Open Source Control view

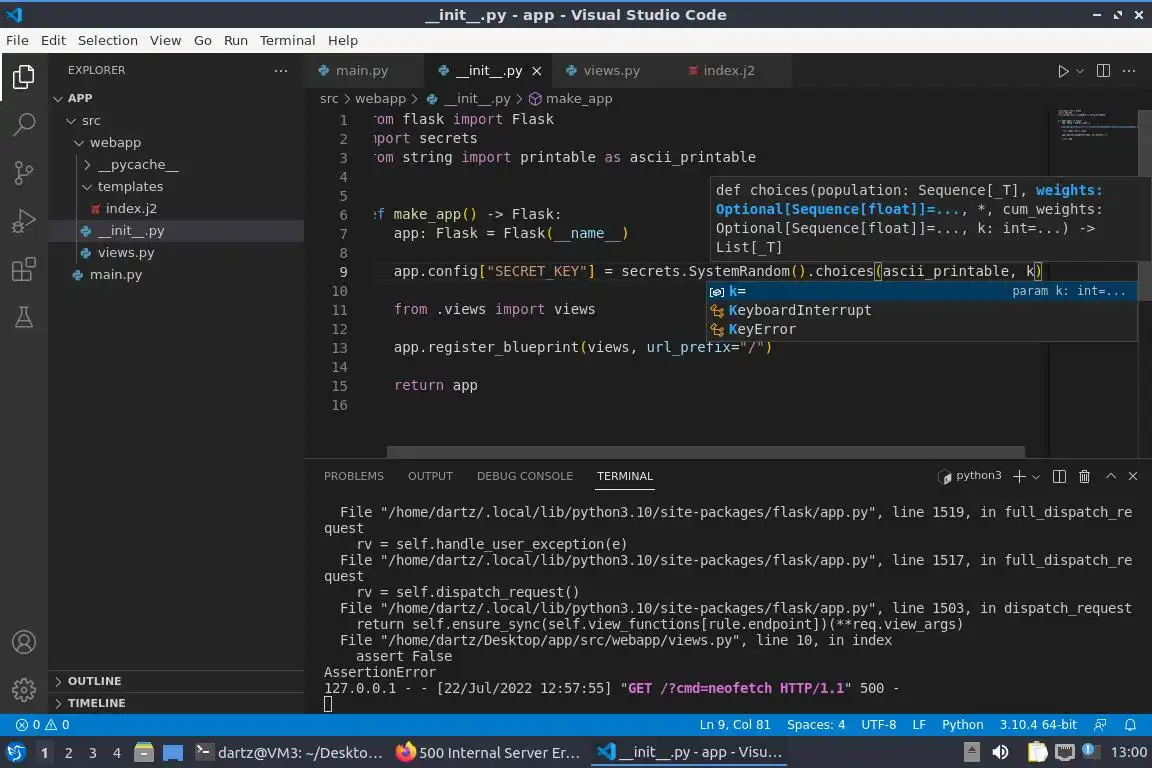(x=24, y=173)
